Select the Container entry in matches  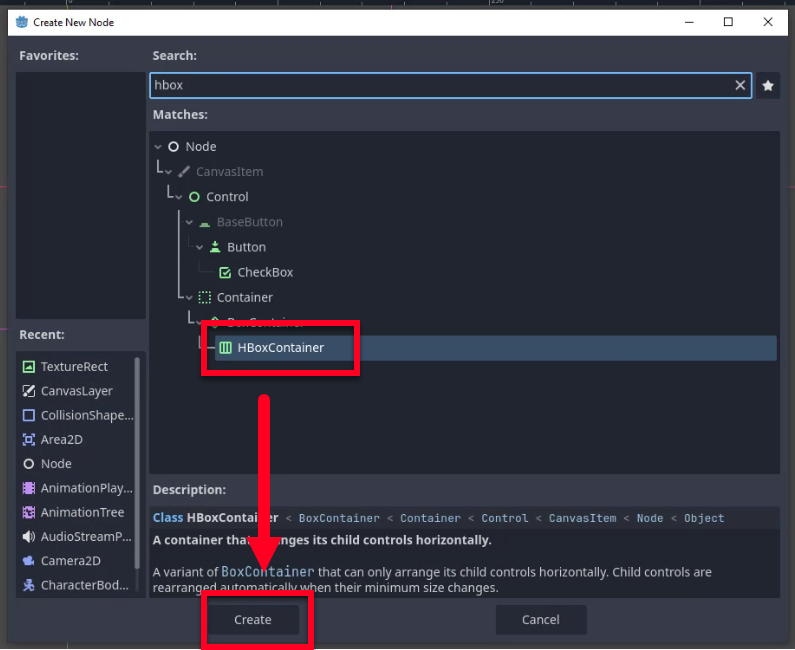(x=245, y=297)
